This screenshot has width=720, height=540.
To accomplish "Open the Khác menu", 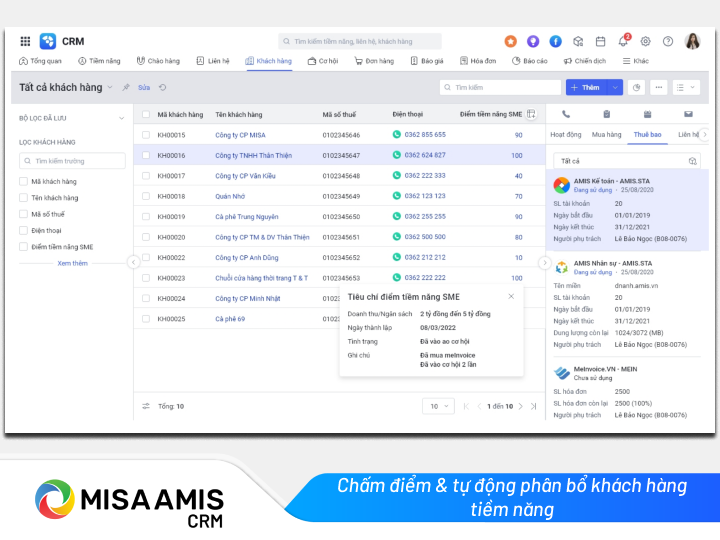I will click(x=636, y=61).
